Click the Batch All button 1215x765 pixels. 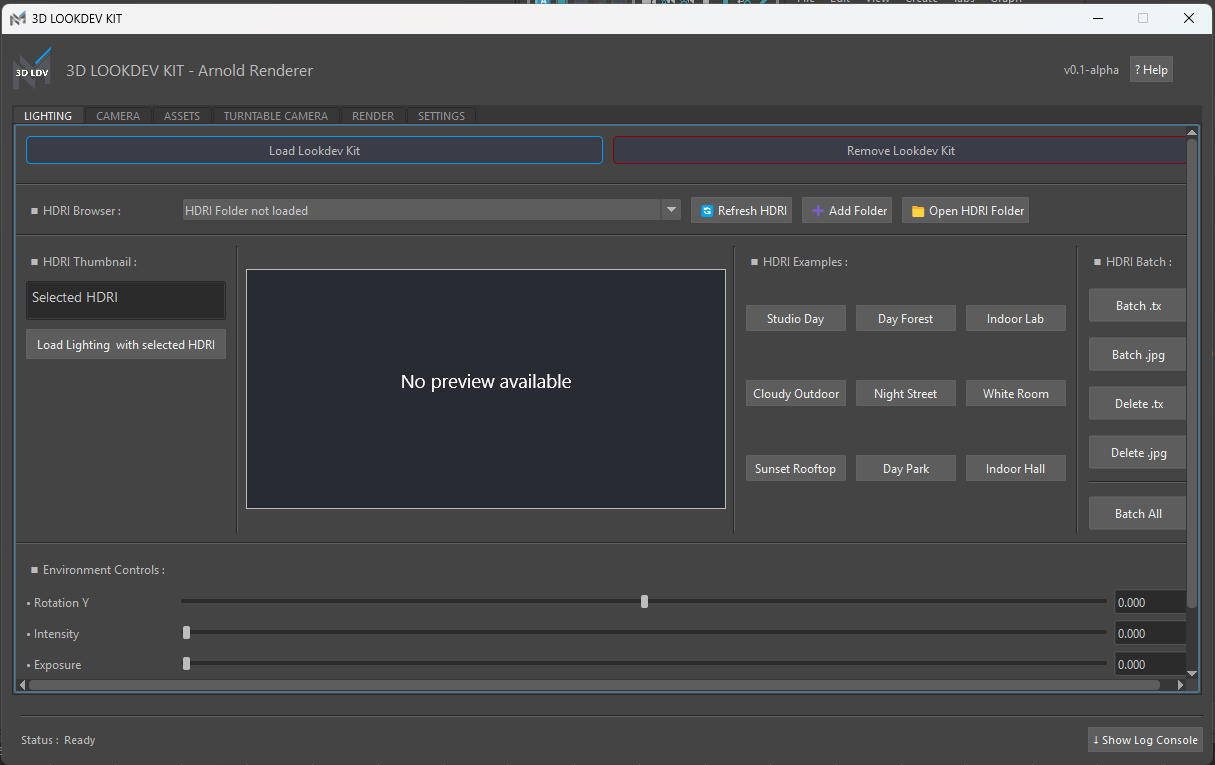tap(1138, 513)
